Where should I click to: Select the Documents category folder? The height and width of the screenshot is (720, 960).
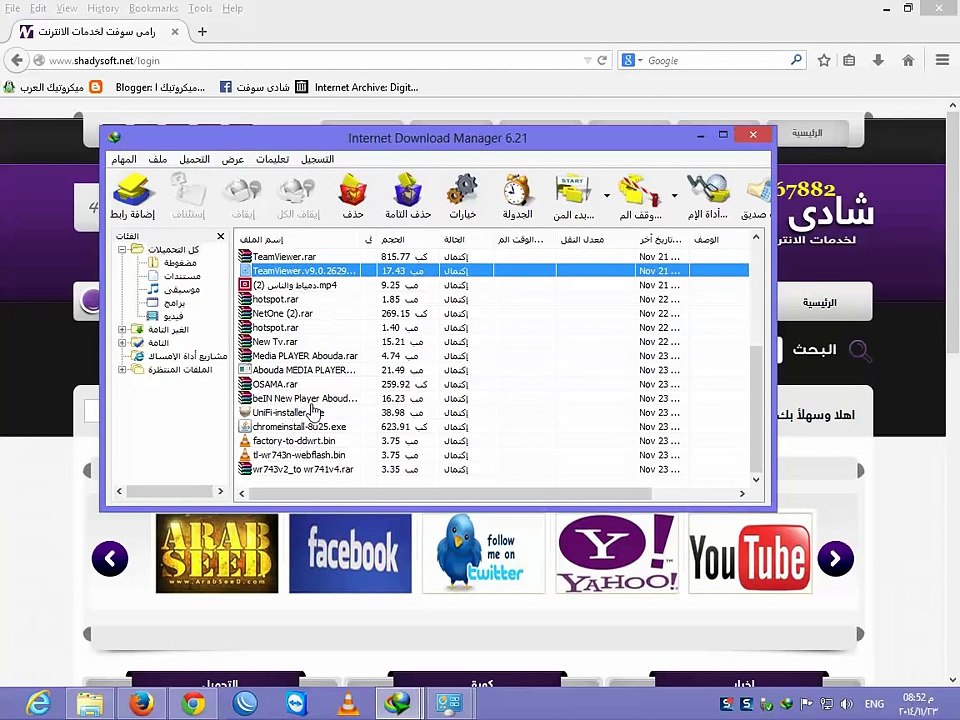174,276
